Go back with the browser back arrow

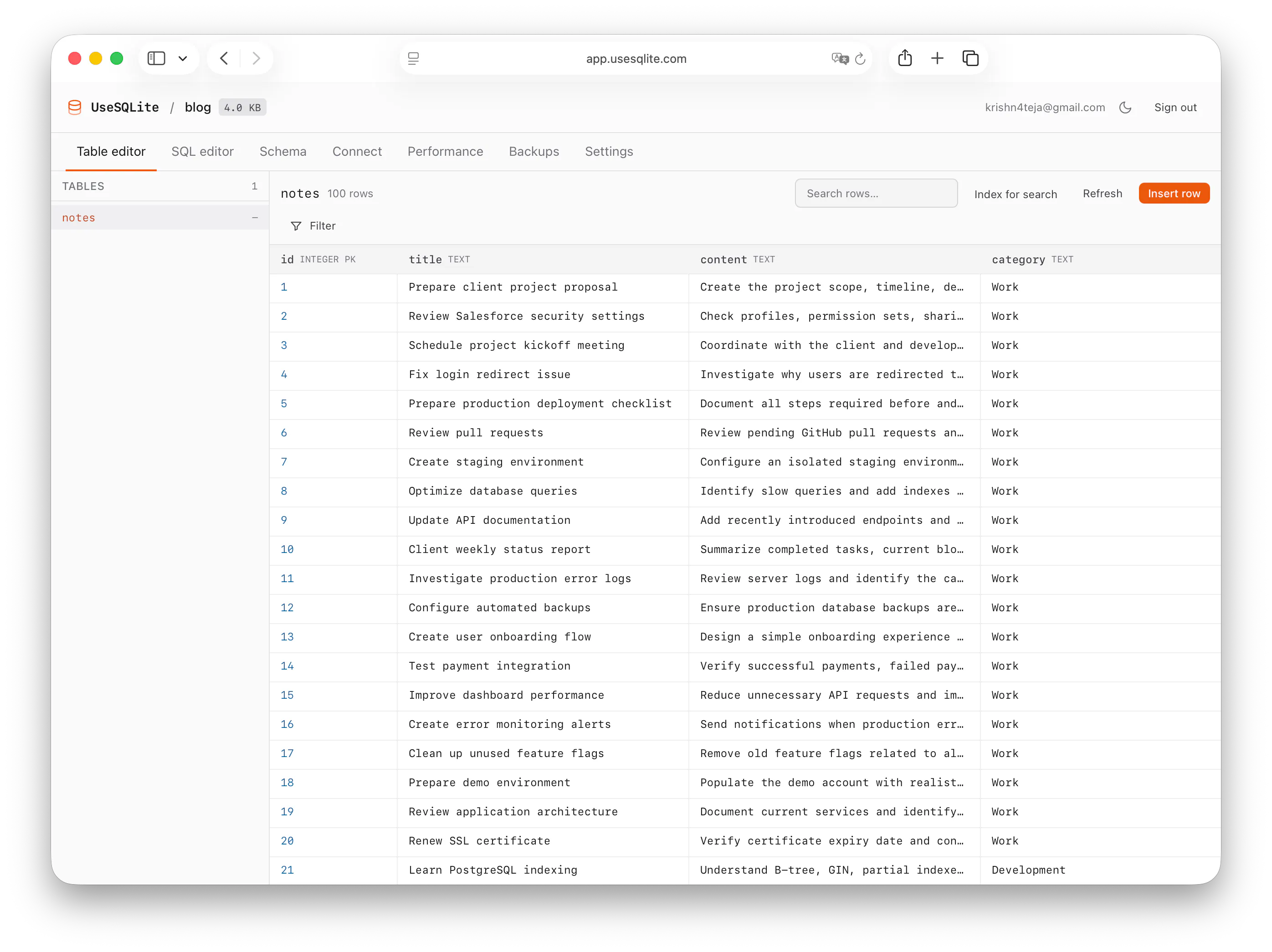(224, 58)
